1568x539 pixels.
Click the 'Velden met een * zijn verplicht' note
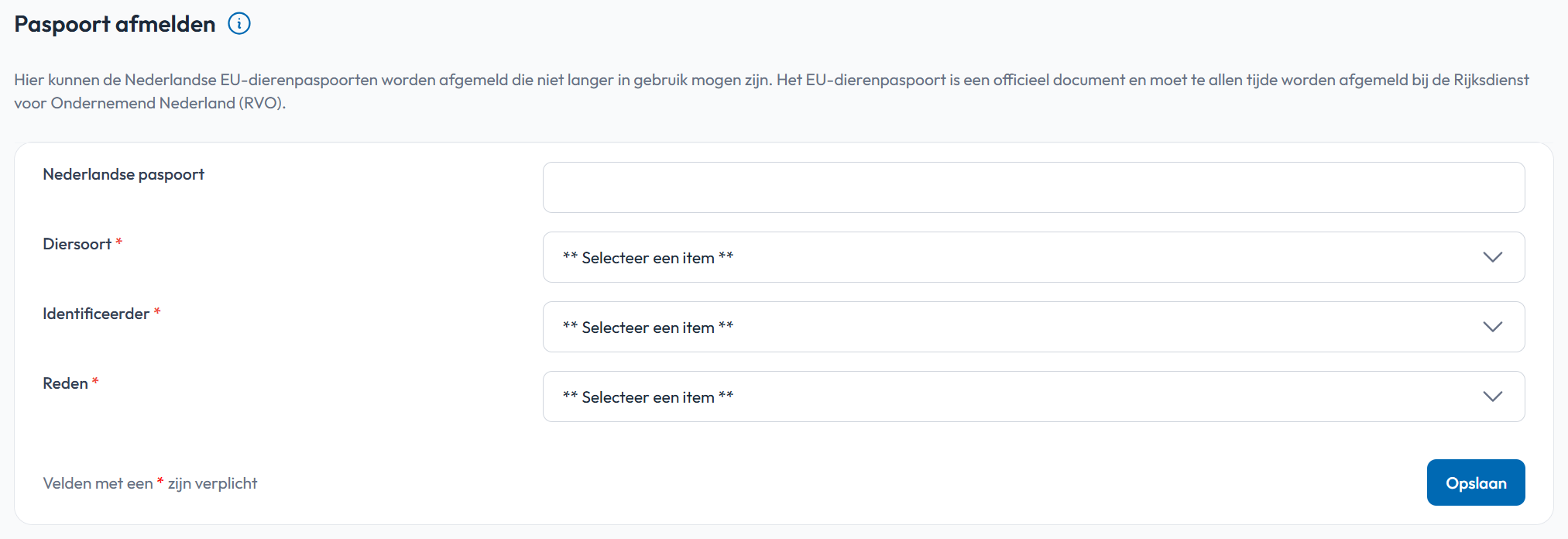pyautogui.click(x=150, y=483)
